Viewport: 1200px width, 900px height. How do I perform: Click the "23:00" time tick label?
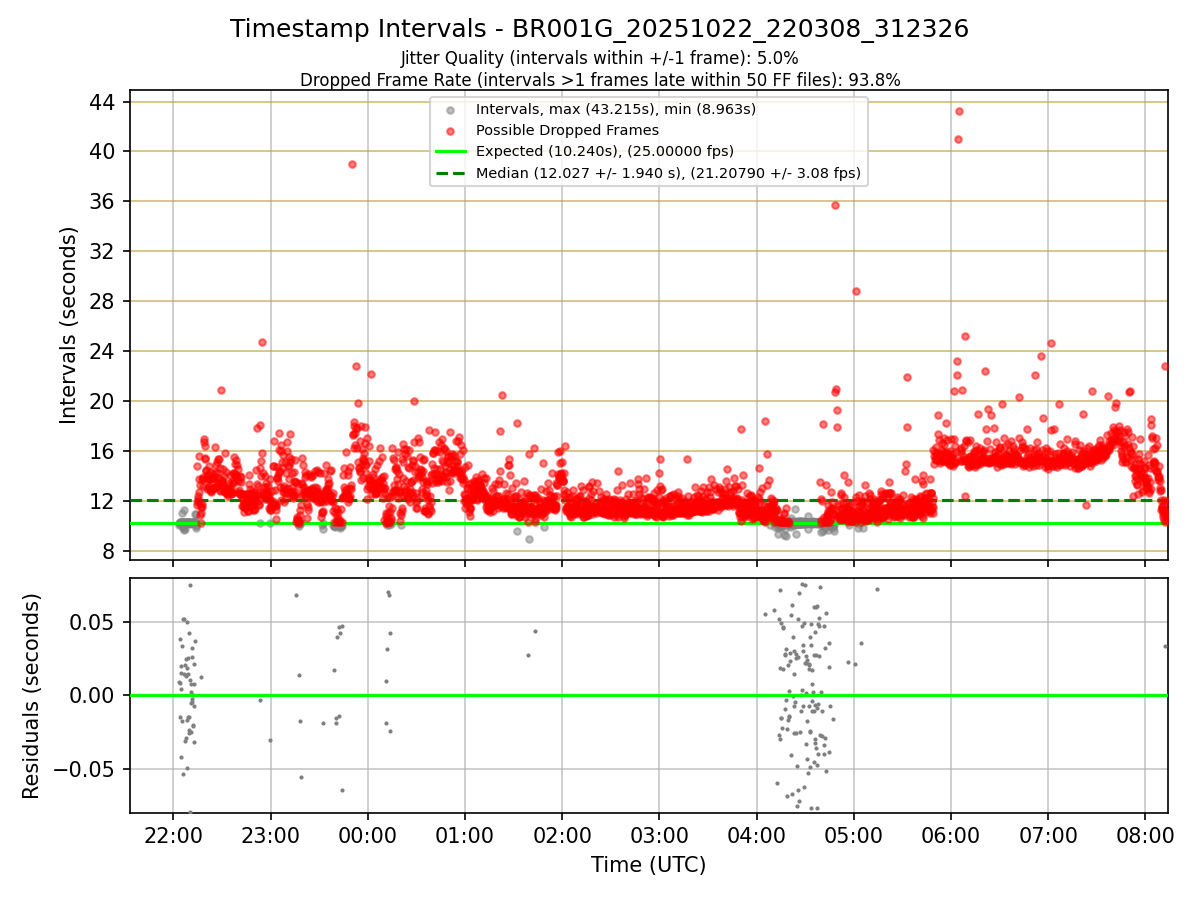coord(270,834)
